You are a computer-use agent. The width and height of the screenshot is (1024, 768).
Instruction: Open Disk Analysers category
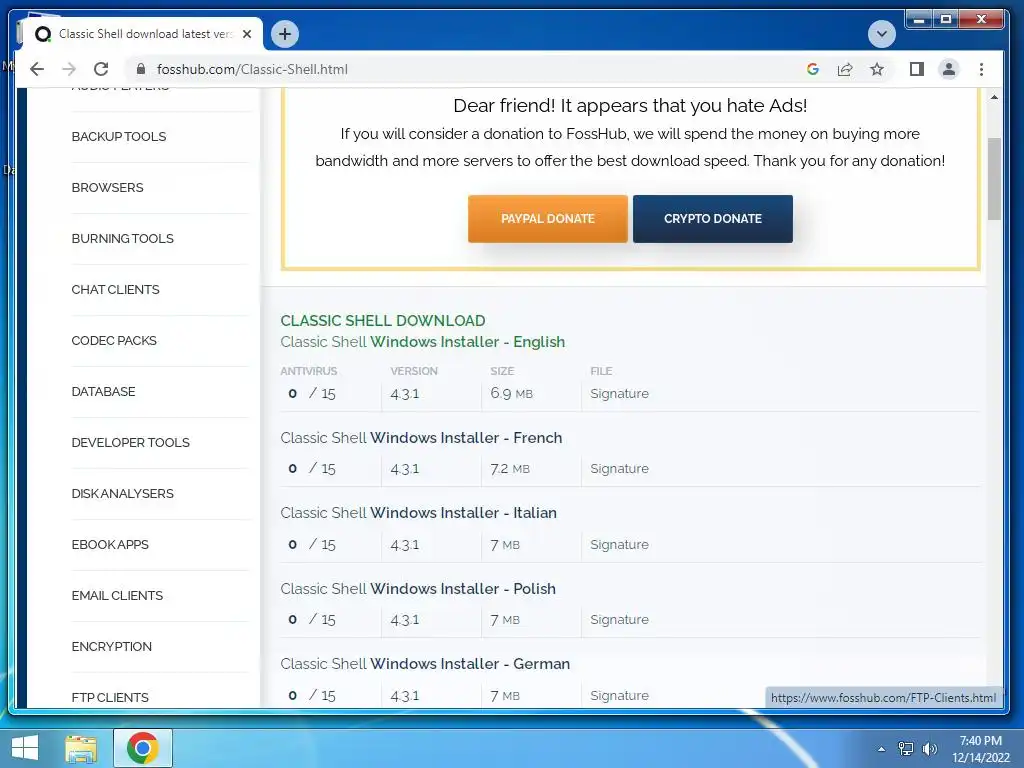pos(123,493)
